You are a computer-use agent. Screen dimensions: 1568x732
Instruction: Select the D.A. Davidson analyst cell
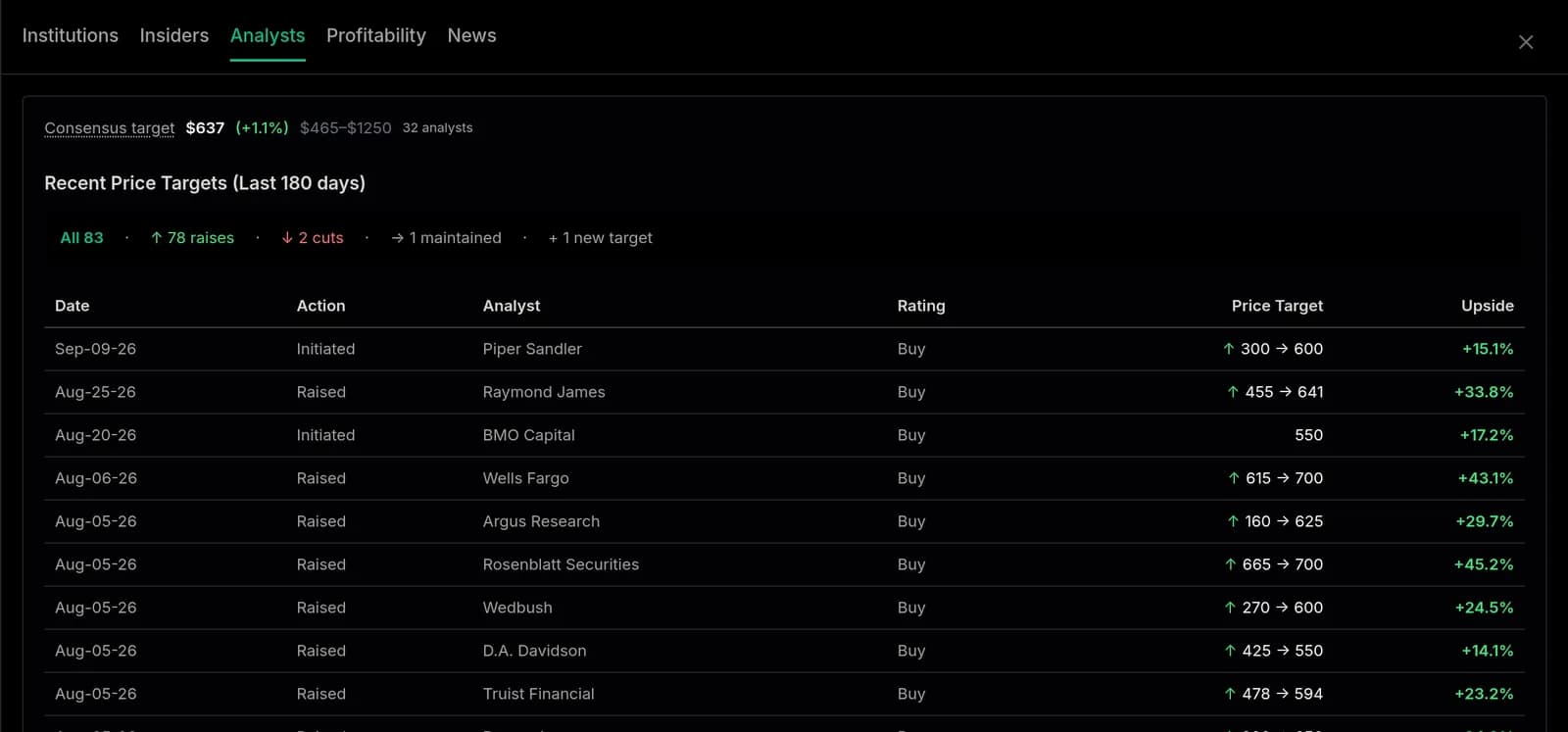coord(535,651)
